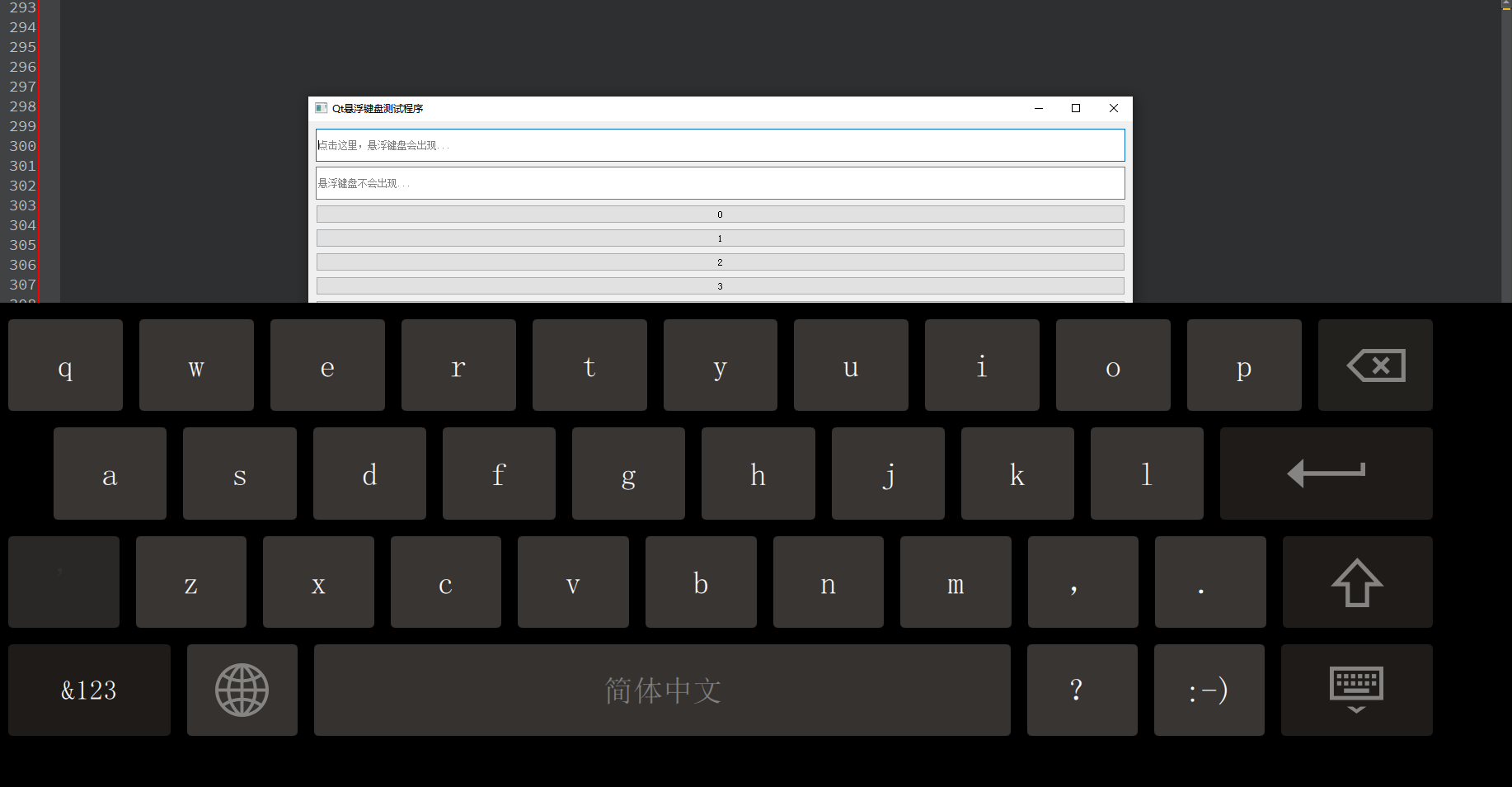
Task: Tap the letter r key
Action: click(458, 365)
